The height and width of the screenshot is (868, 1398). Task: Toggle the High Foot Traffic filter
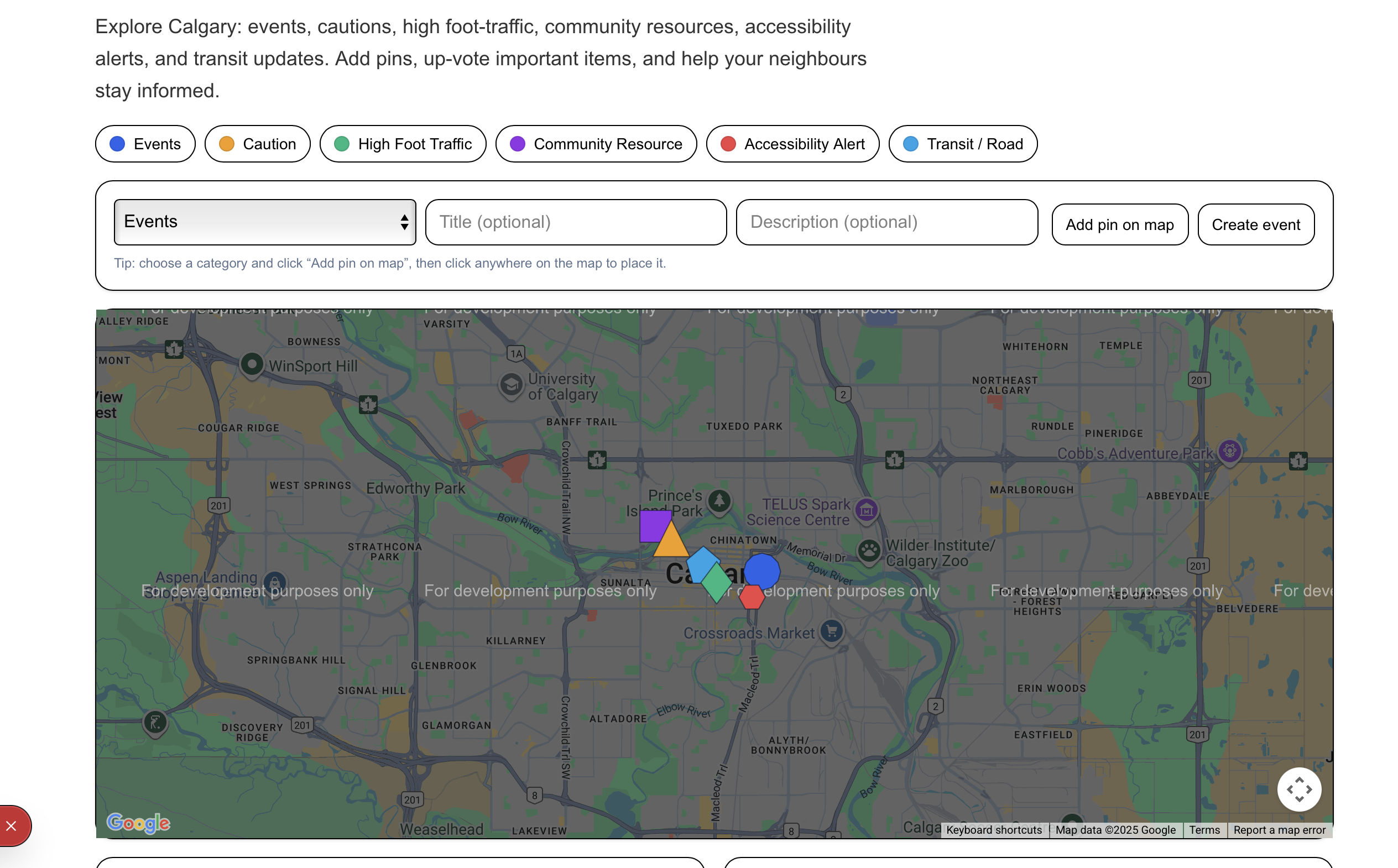404,144
